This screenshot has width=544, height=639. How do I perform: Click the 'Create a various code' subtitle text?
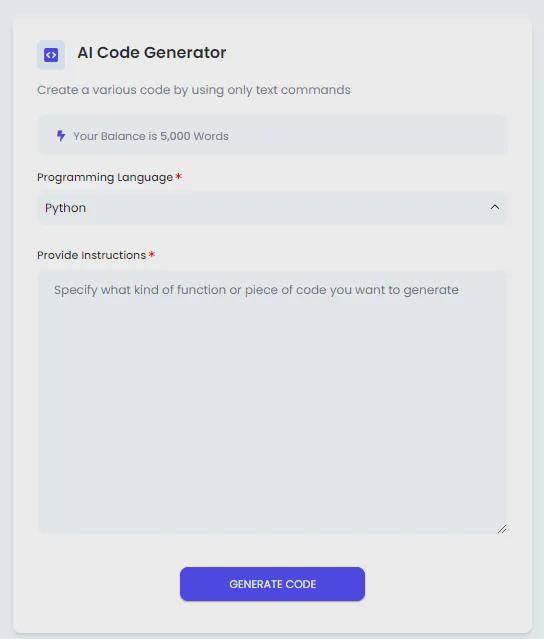tap(194, 90)
